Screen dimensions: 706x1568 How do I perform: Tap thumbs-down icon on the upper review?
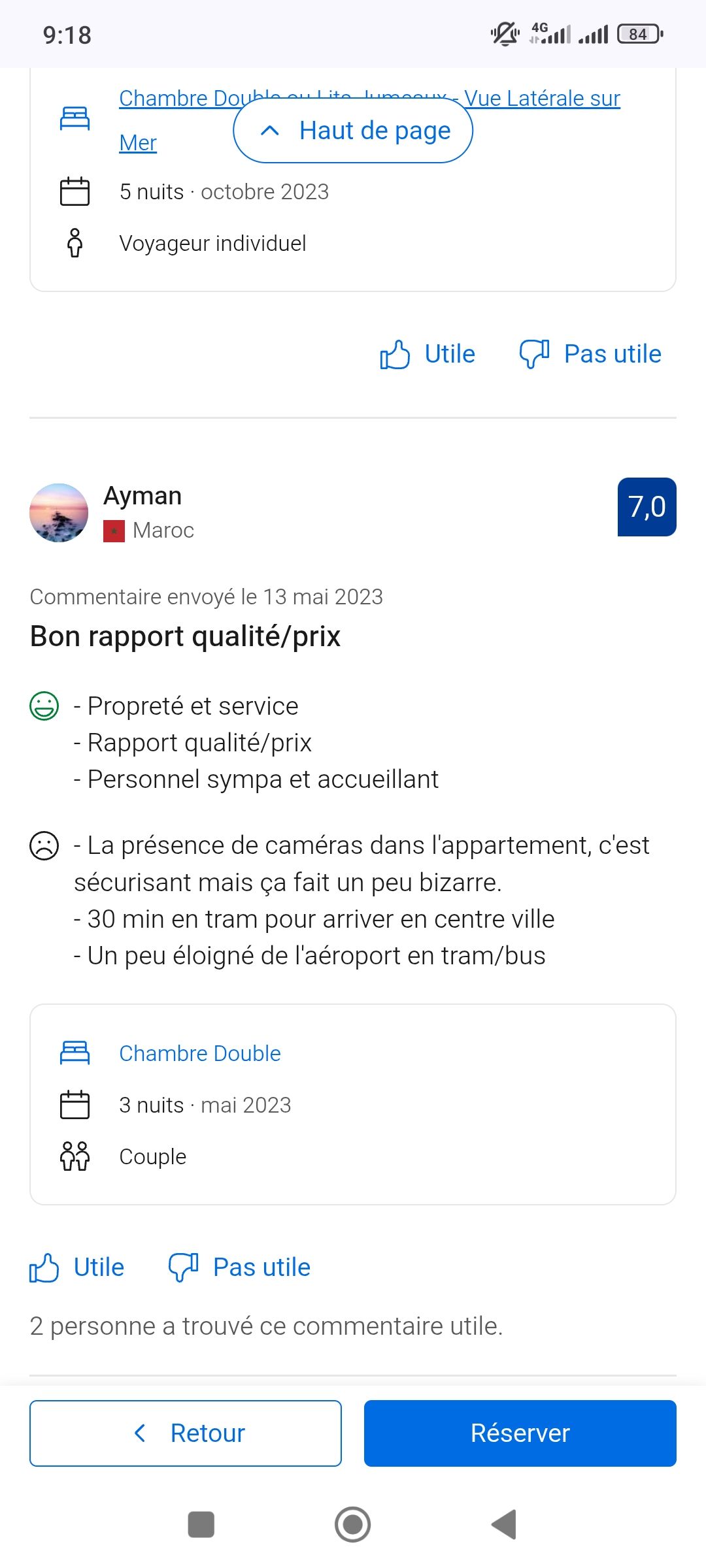tap(534, 354)
